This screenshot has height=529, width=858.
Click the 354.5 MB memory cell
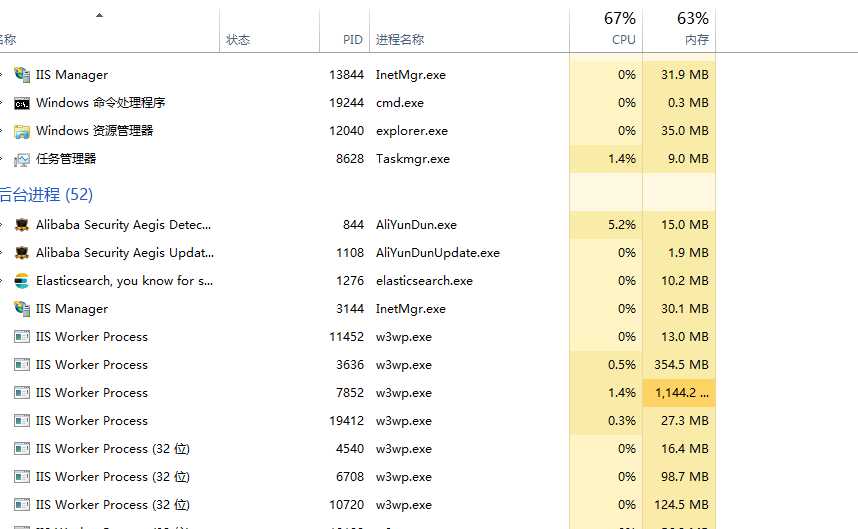point(681,365)
